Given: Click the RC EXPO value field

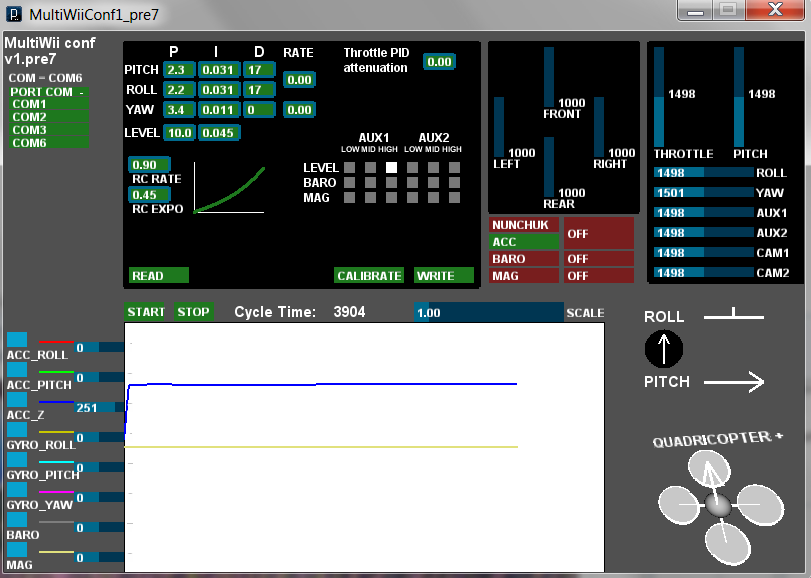Looking at the screenshot, I should point(149,195).
